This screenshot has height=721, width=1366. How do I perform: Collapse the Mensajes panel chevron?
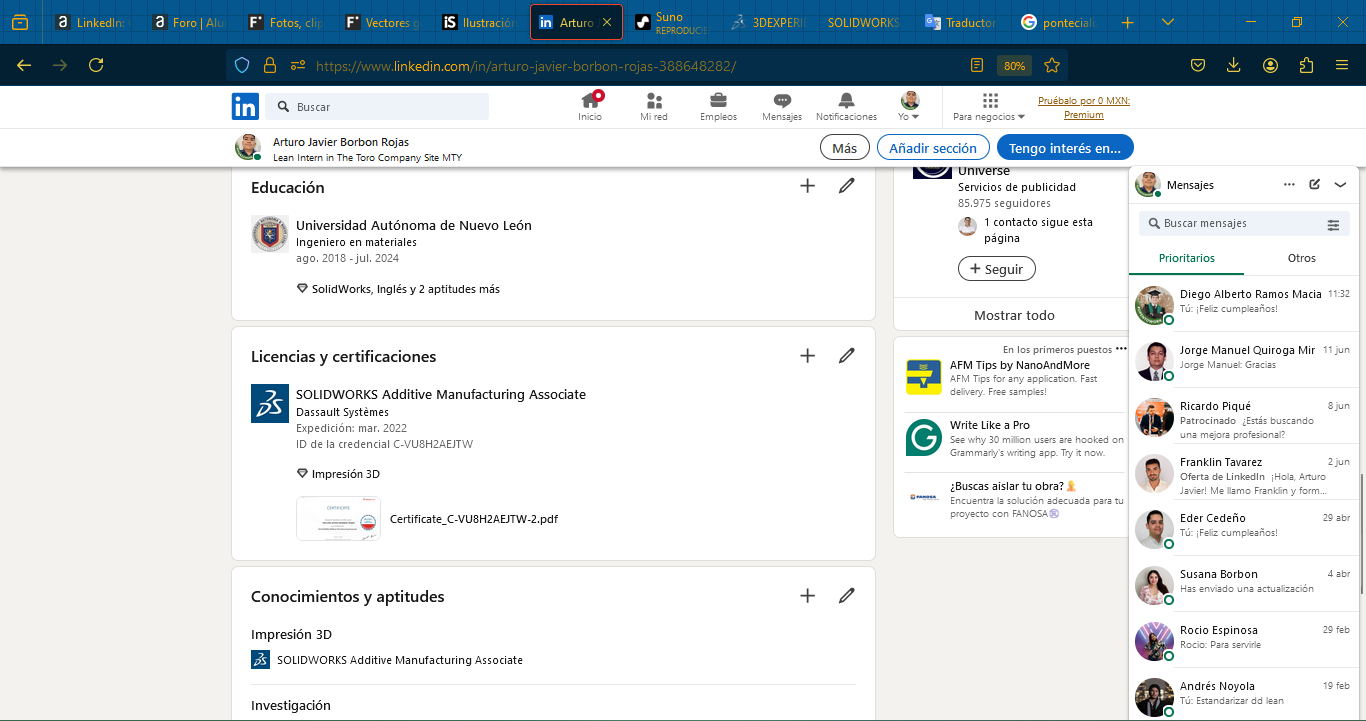click(1341, 185)
